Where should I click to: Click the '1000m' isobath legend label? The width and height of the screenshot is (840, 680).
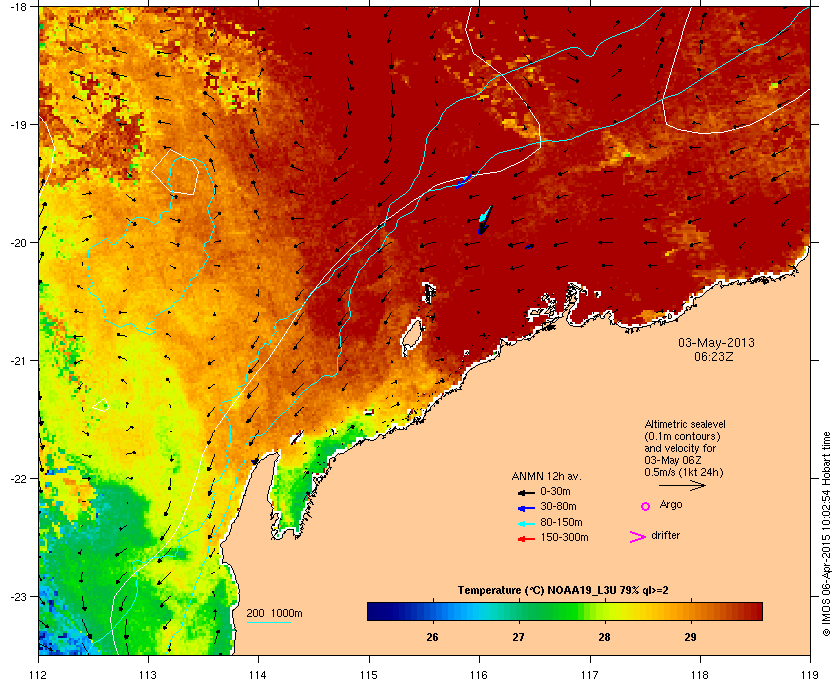[x=287, y=613]
